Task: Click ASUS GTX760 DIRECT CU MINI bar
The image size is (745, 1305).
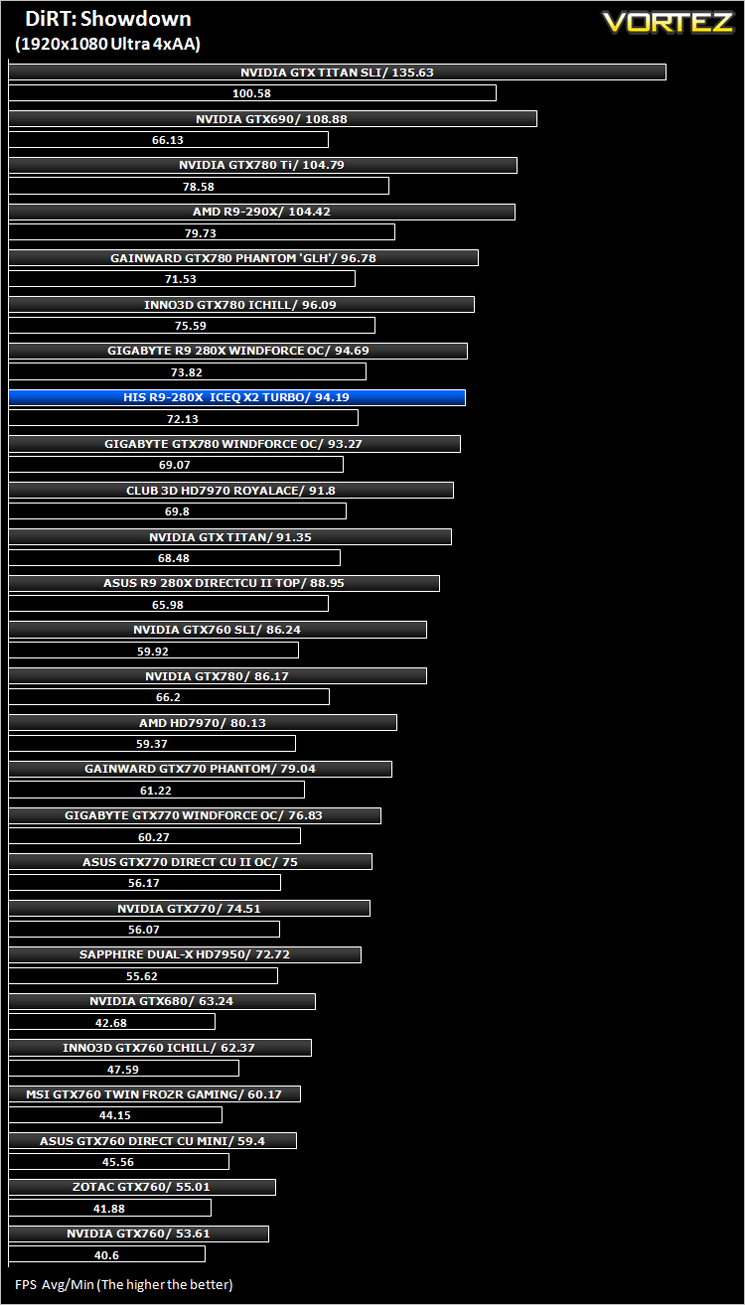Action: pyautogui.click(x=152, y=1141)
